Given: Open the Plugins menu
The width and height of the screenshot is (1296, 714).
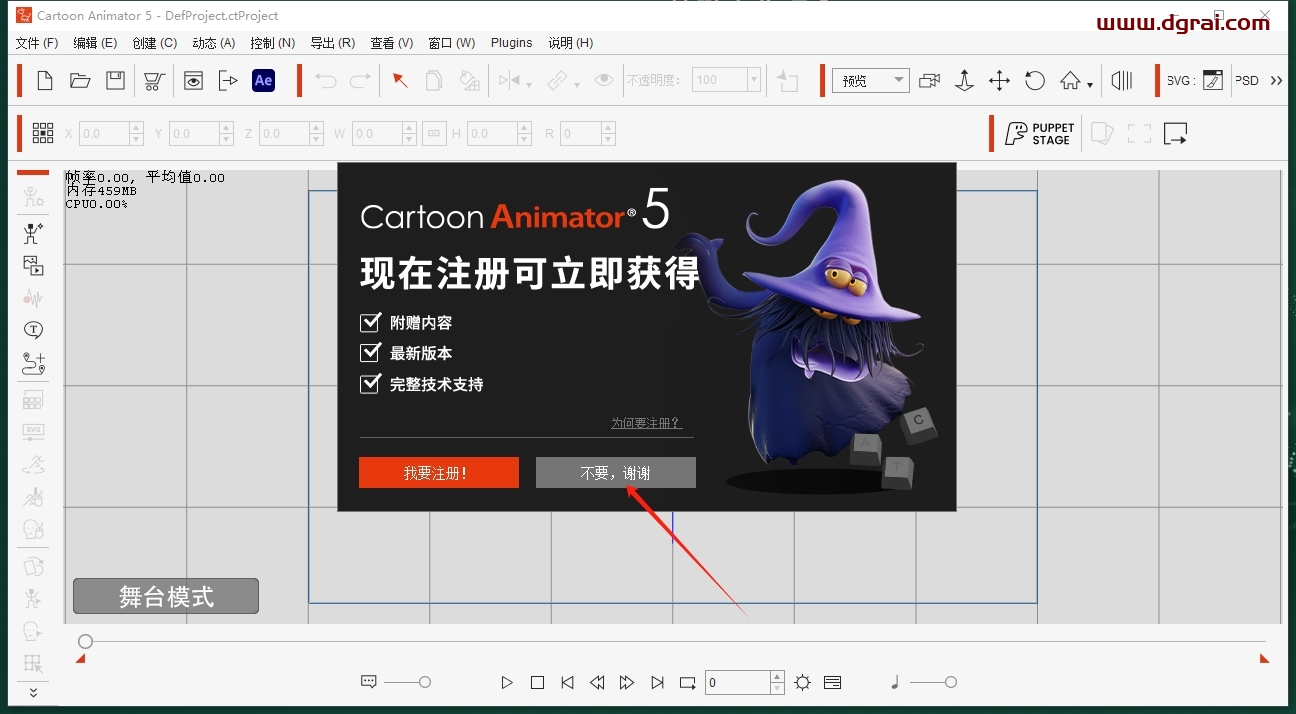Looking at the screenshot, I should pos(511,43).
